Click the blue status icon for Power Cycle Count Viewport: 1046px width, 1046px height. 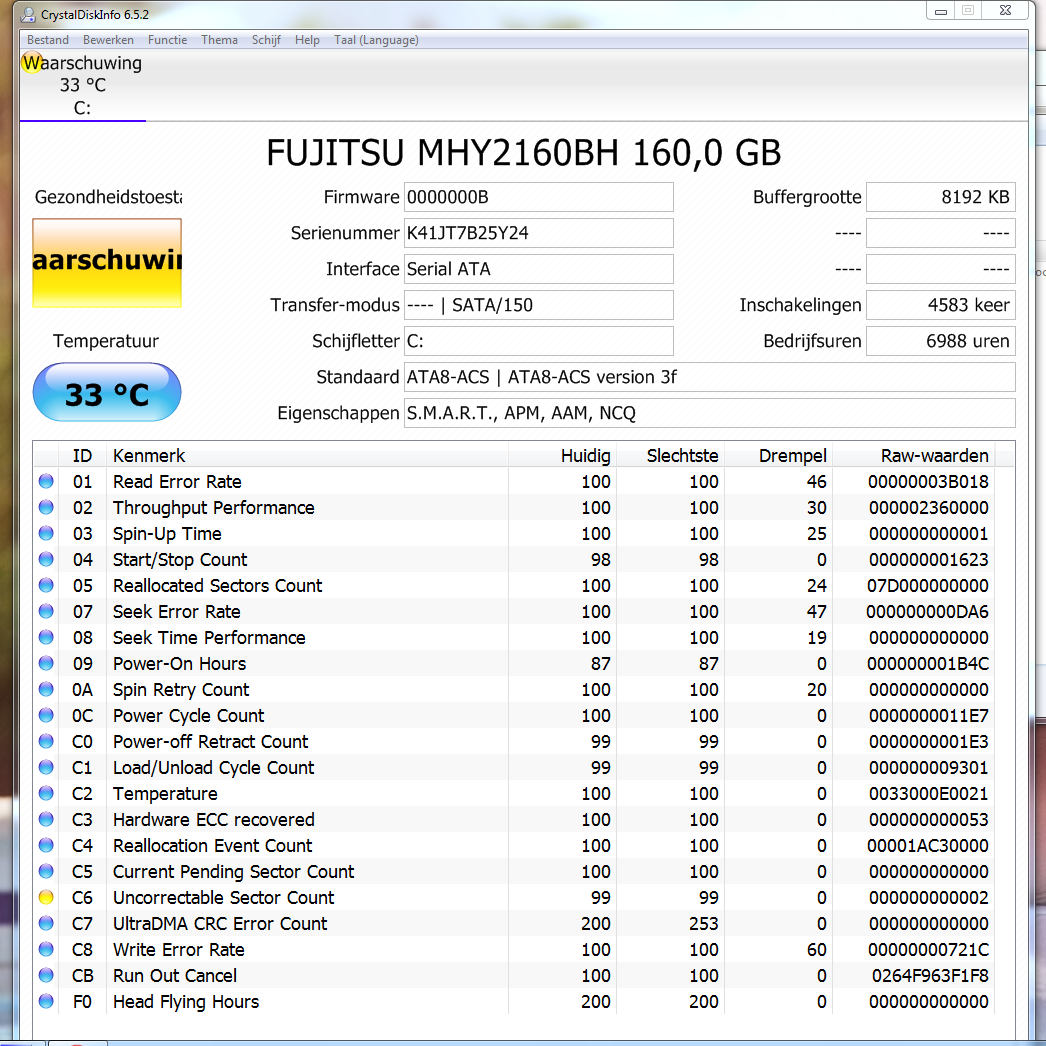pyautogui.click(x=46, y=715)
